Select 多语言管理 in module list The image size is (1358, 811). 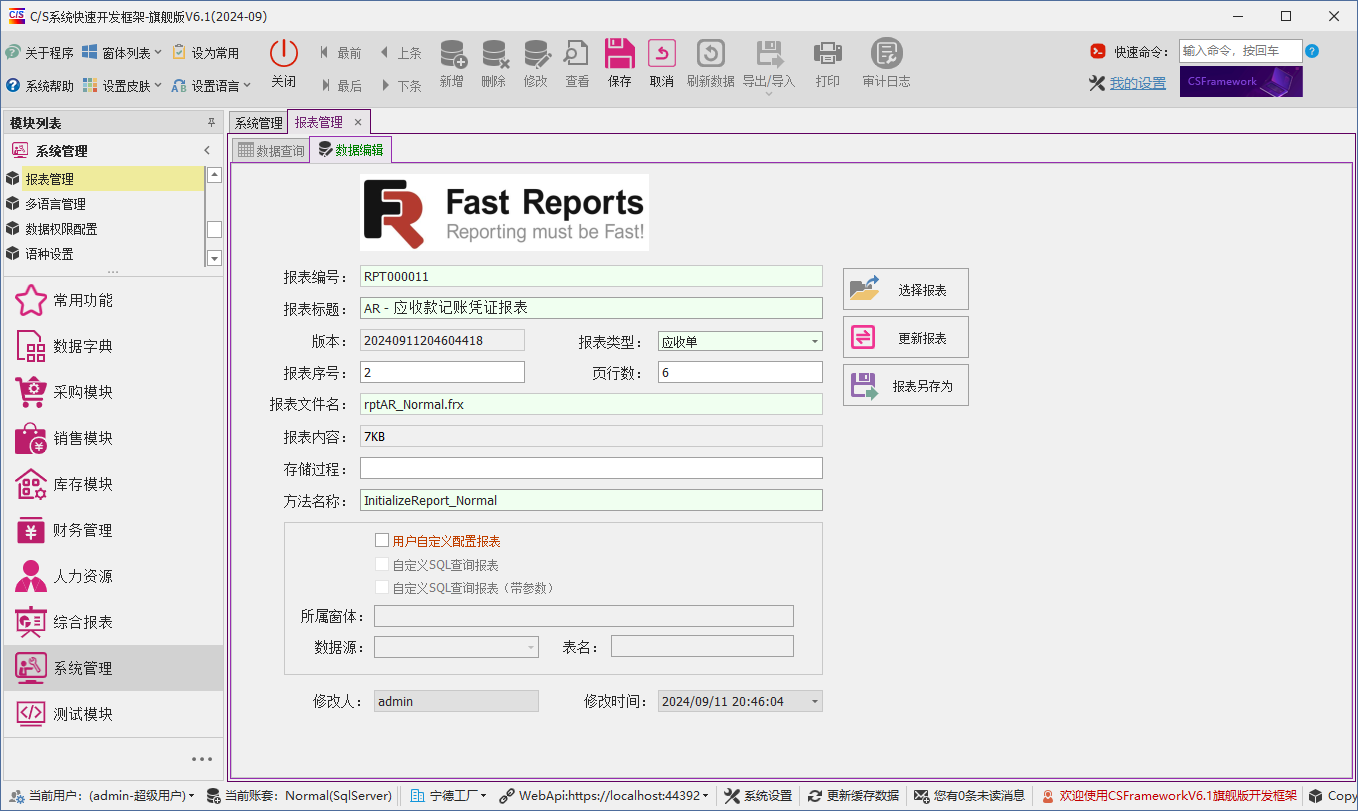104,204
